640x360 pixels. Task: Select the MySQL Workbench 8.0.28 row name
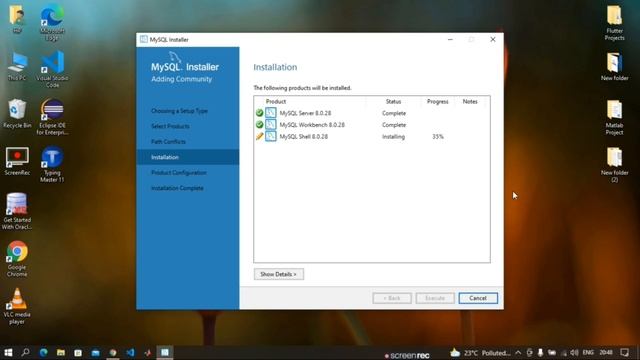(312, 125)
